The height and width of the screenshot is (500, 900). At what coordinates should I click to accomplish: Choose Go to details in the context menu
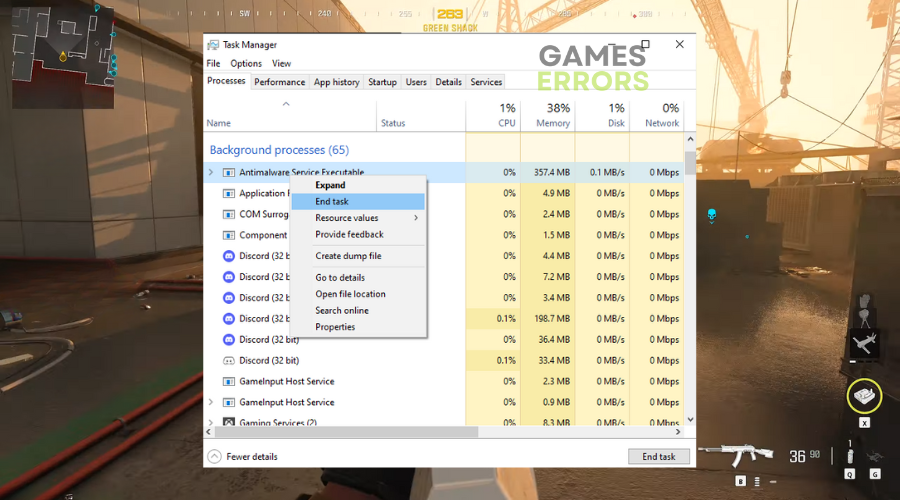358,278
